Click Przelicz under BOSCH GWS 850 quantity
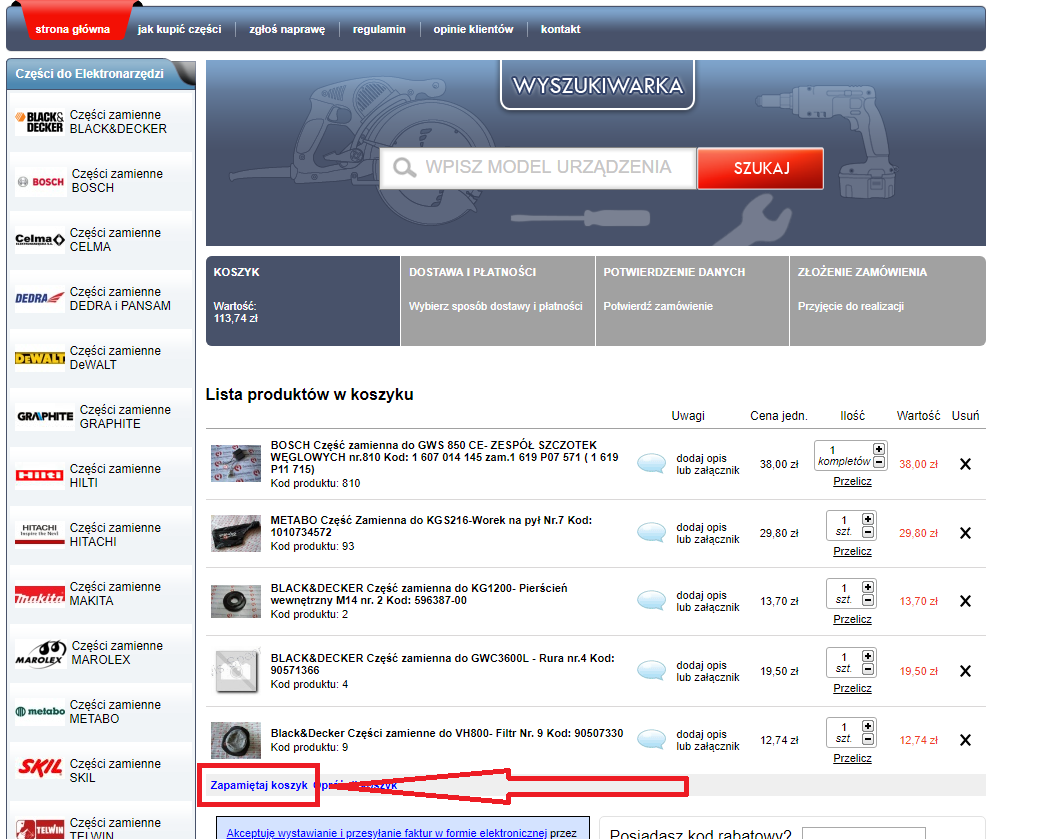 852,481
